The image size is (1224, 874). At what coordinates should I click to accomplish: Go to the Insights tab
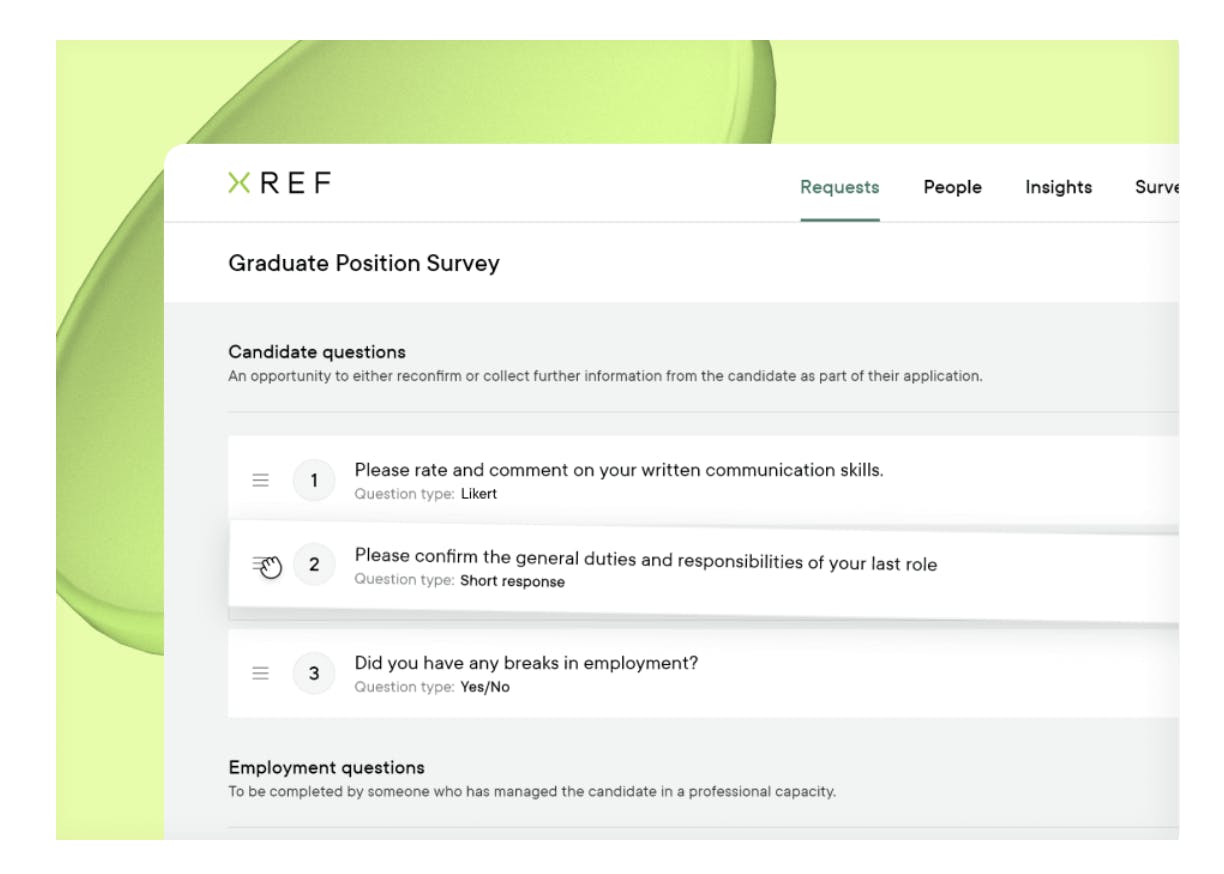click(1058, 187)
